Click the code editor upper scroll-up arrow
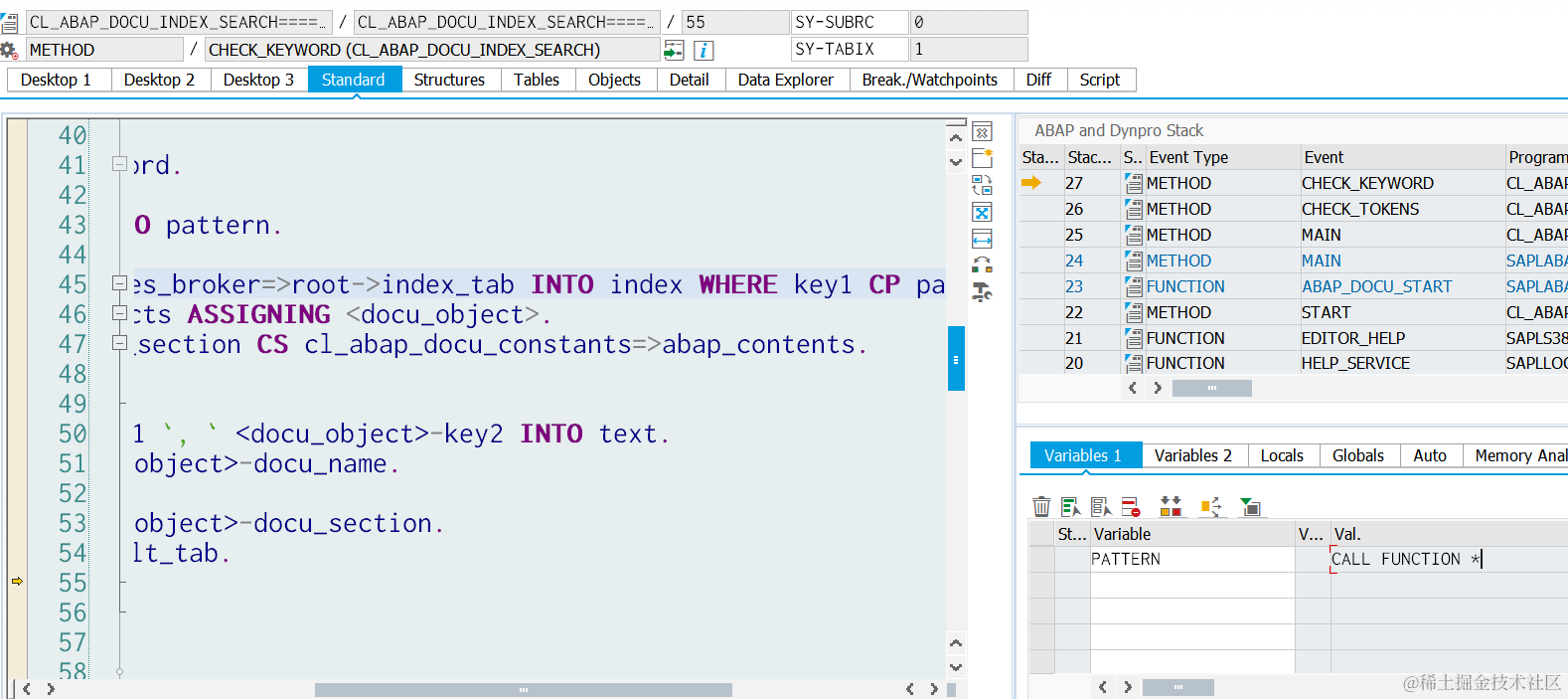This screenshot has width=1568, height=699. coord(956,138)
